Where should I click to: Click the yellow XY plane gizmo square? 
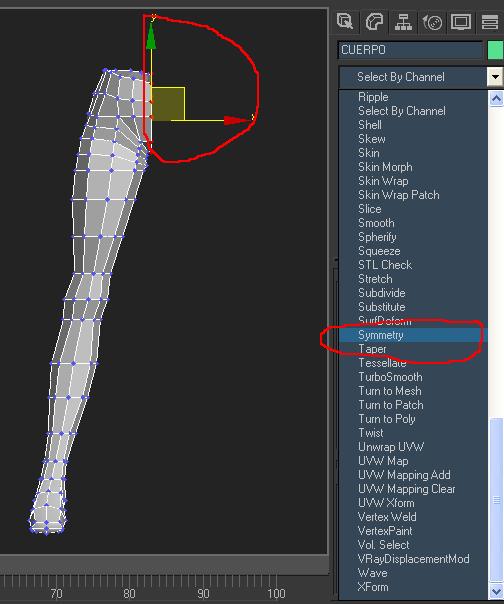[x=168, y=104]
